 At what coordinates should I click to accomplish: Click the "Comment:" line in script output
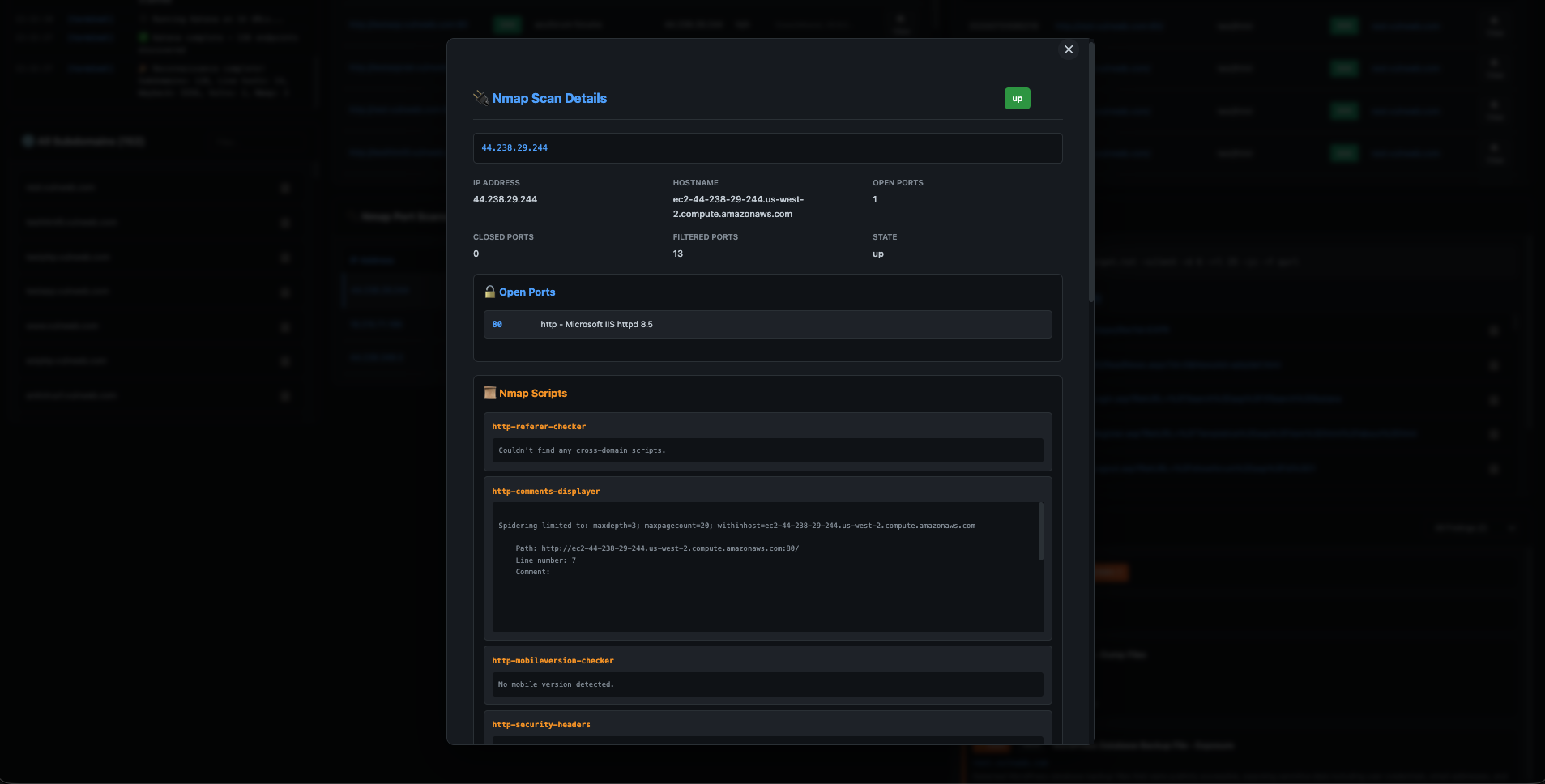pos(532,572)
